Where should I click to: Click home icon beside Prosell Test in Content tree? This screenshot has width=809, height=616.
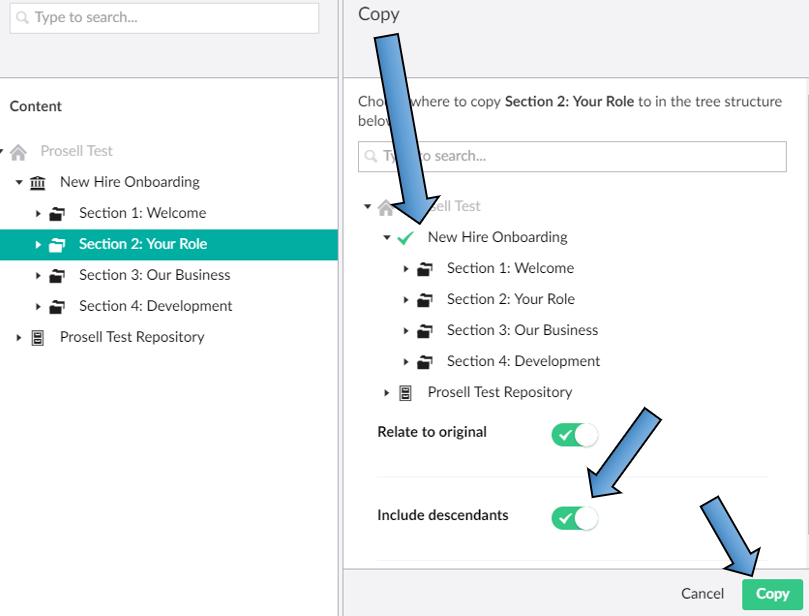[x=19, y=152]
